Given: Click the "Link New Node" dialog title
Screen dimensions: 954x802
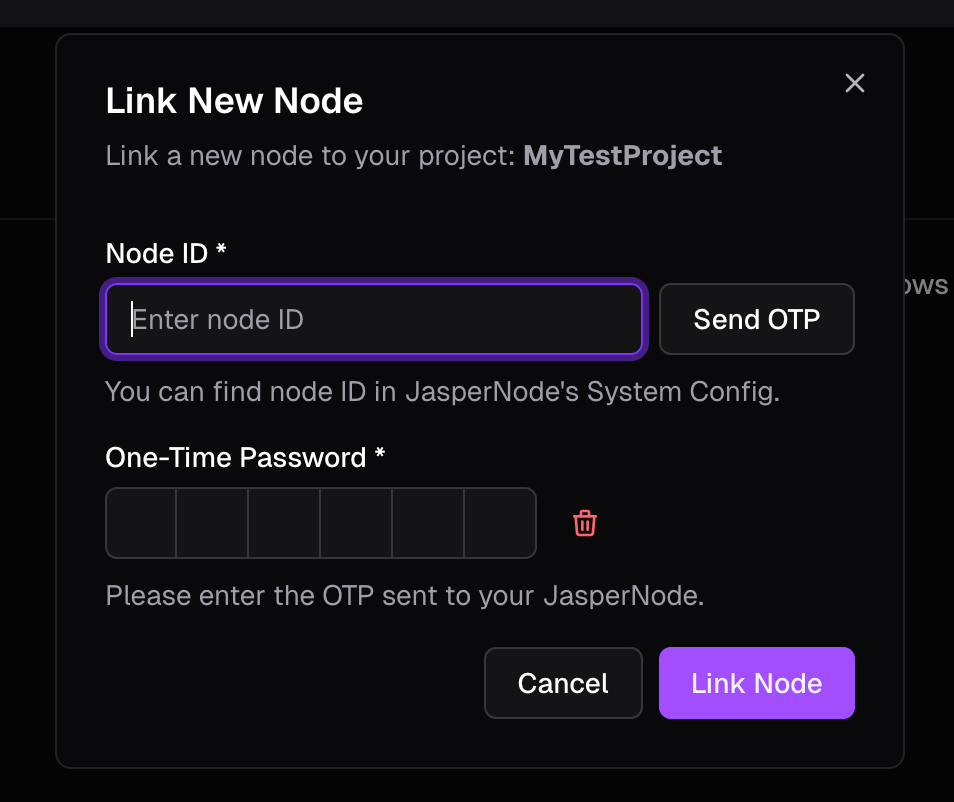Looking at the screenshot, I should pos(234,101).
